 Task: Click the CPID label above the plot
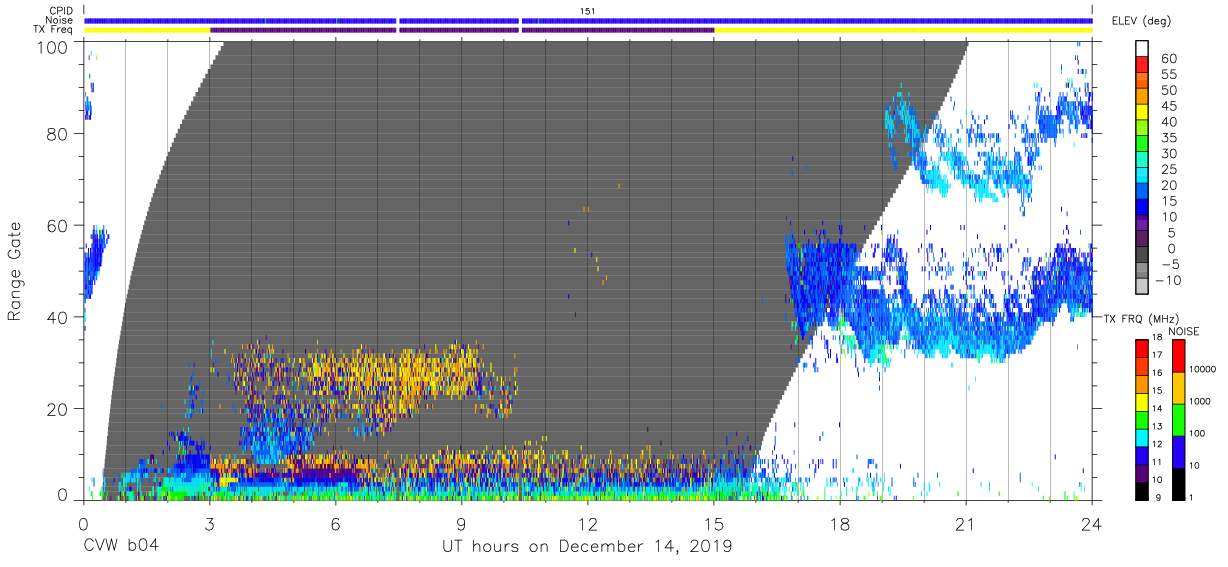click(60, 11)
